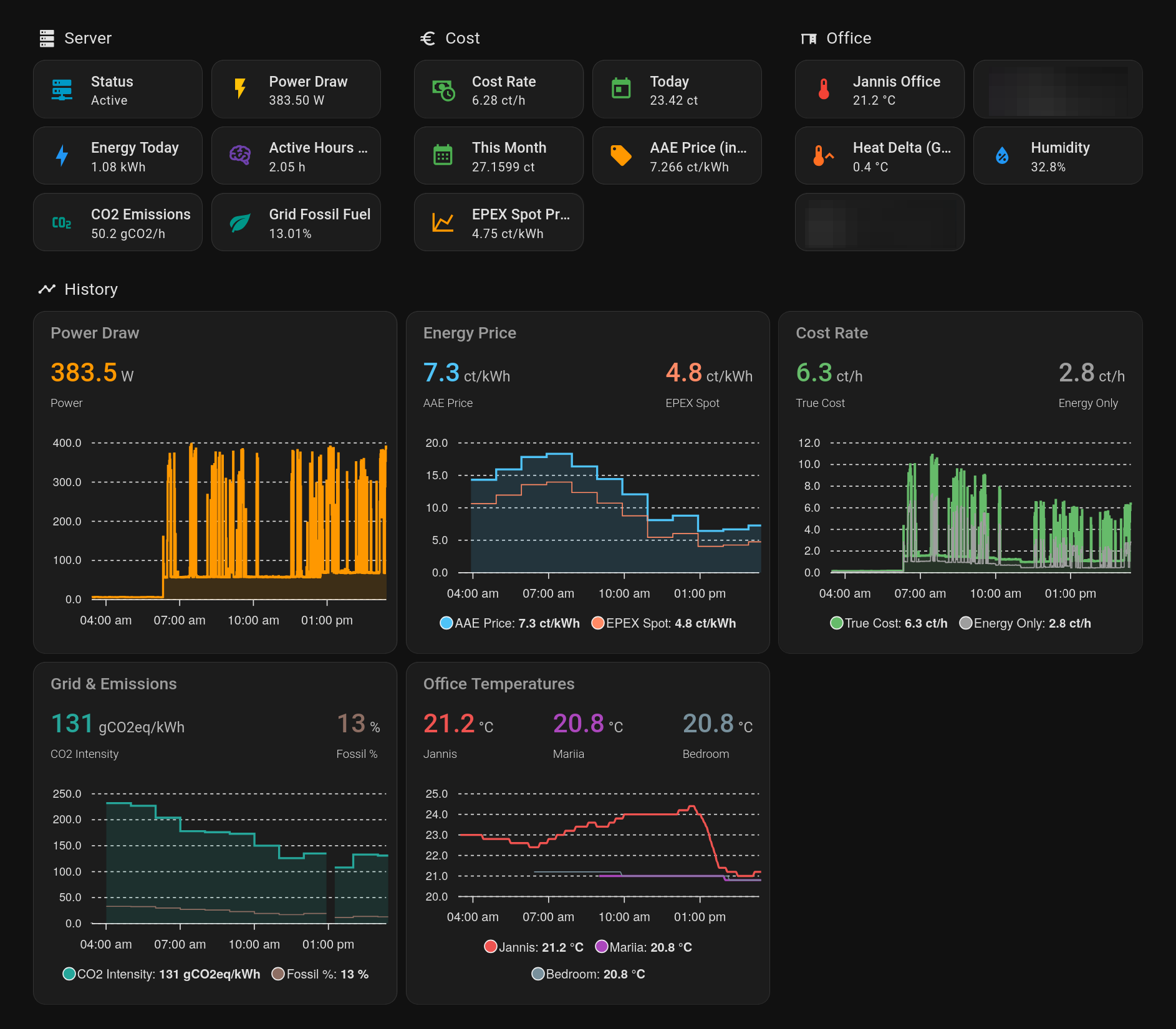Hide the Energy Only legend series

pos(1025,623)
